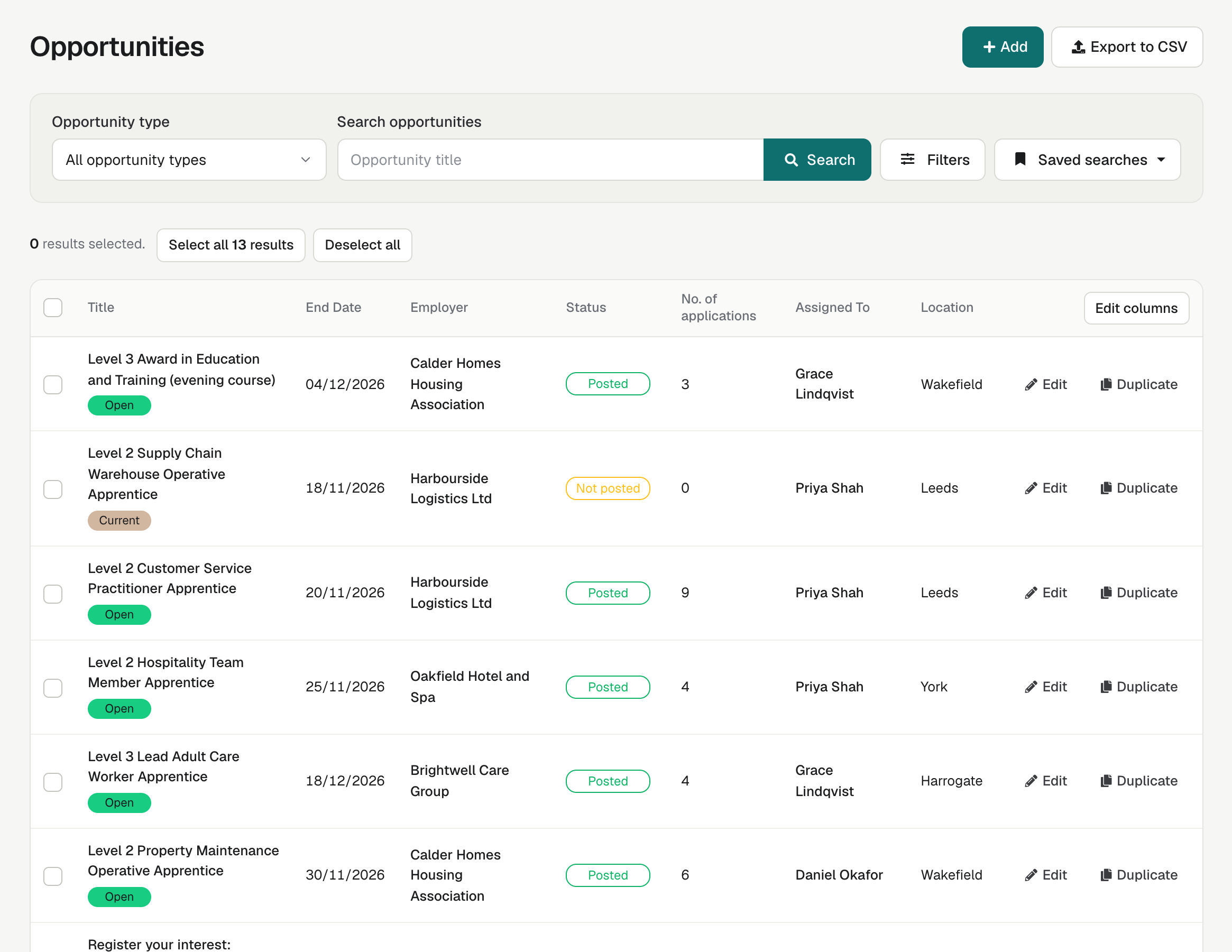Click the Status column header

coord(586,308)
